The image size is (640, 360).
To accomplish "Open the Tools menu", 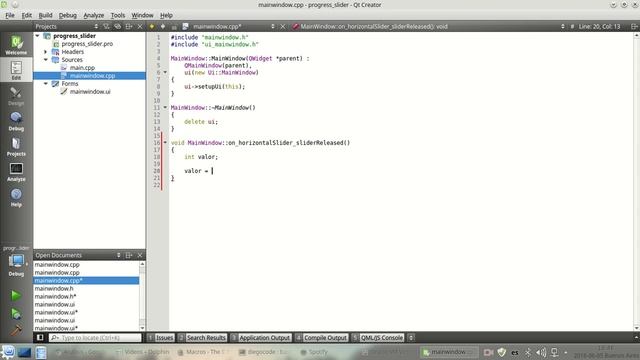I will [118, 15].
